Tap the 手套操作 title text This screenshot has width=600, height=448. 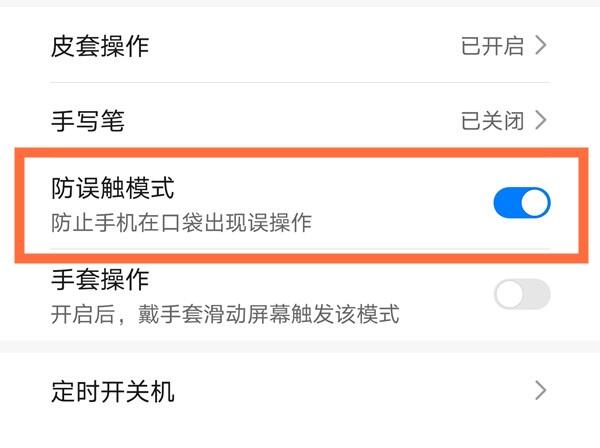100,279
